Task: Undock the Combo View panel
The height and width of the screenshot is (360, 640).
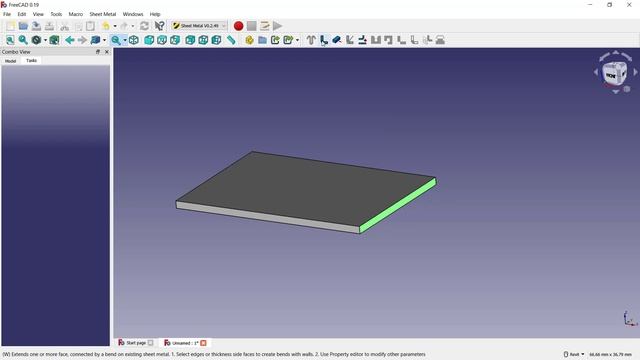Action: click(x=98, y=52)
